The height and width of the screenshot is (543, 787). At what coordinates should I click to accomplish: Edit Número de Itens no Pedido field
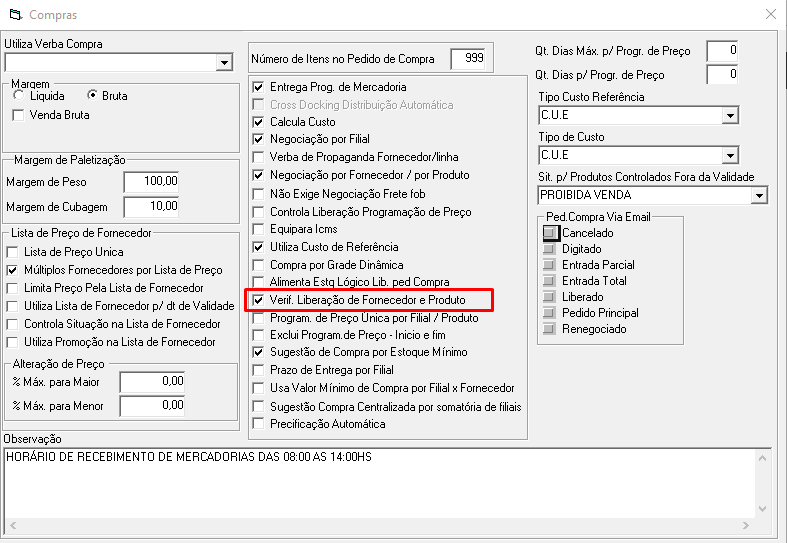(x=468, y=59)
